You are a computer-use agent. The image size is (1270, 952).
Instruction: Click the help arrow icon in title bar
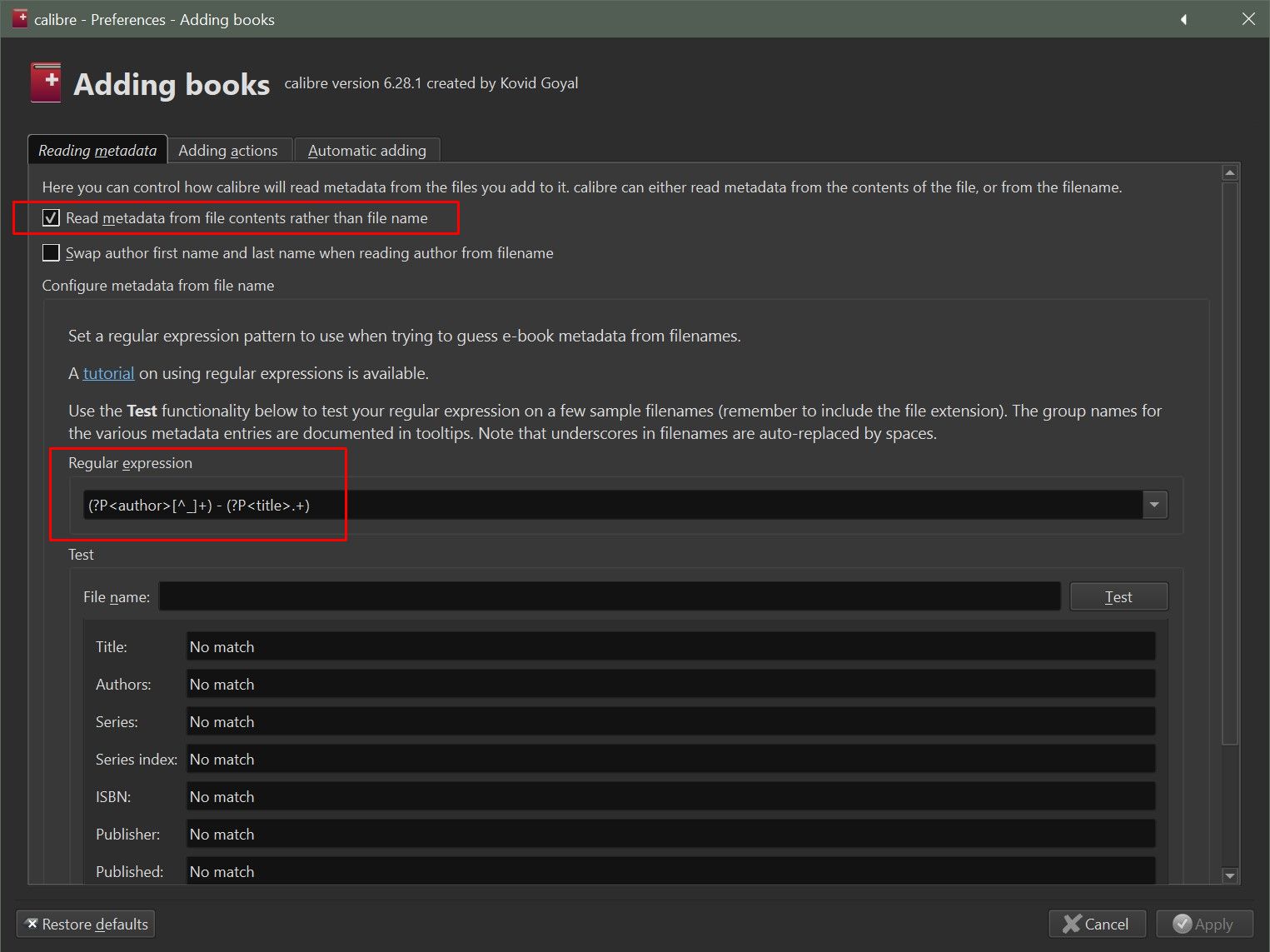(1183, 19)
